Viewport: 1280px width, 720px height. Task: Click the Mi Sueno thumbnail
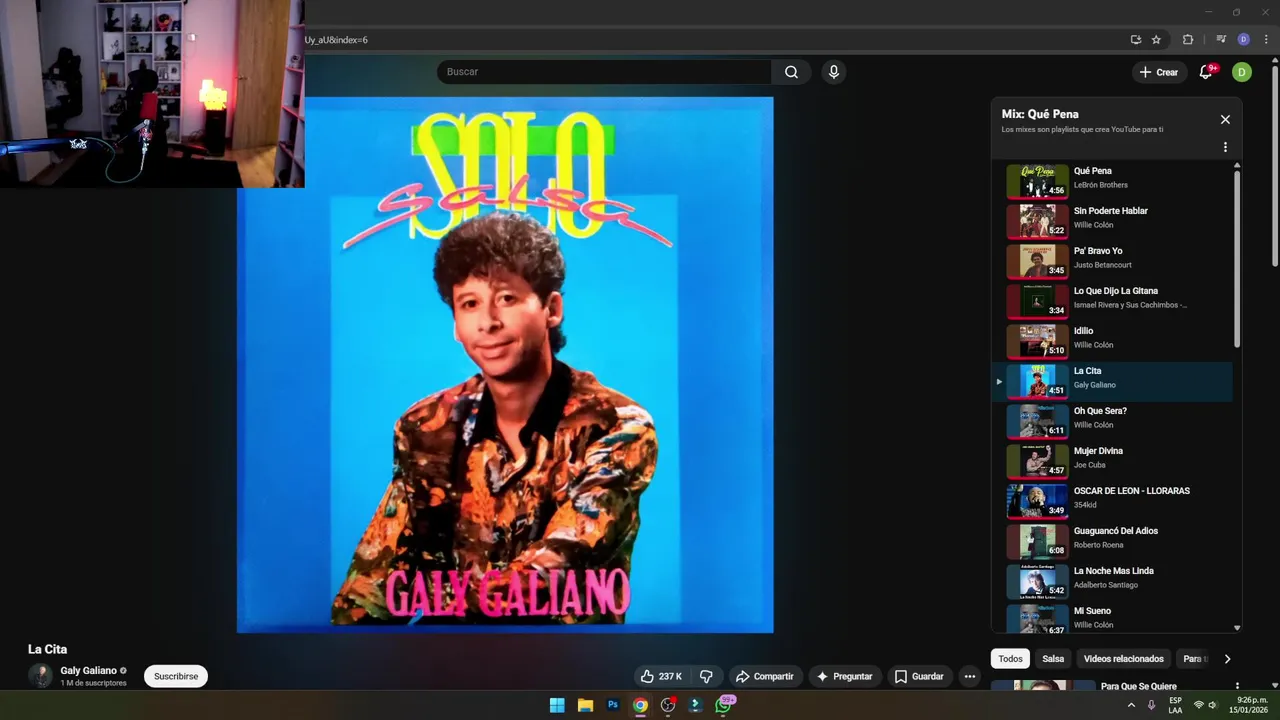1037,619
